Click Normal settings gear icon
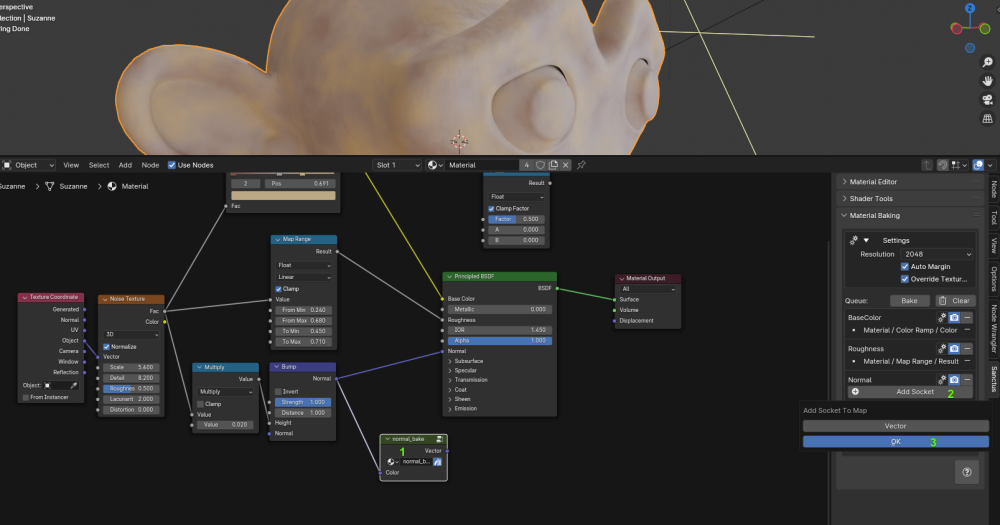Screen dimensions: 1000x525 coord(941,380)
